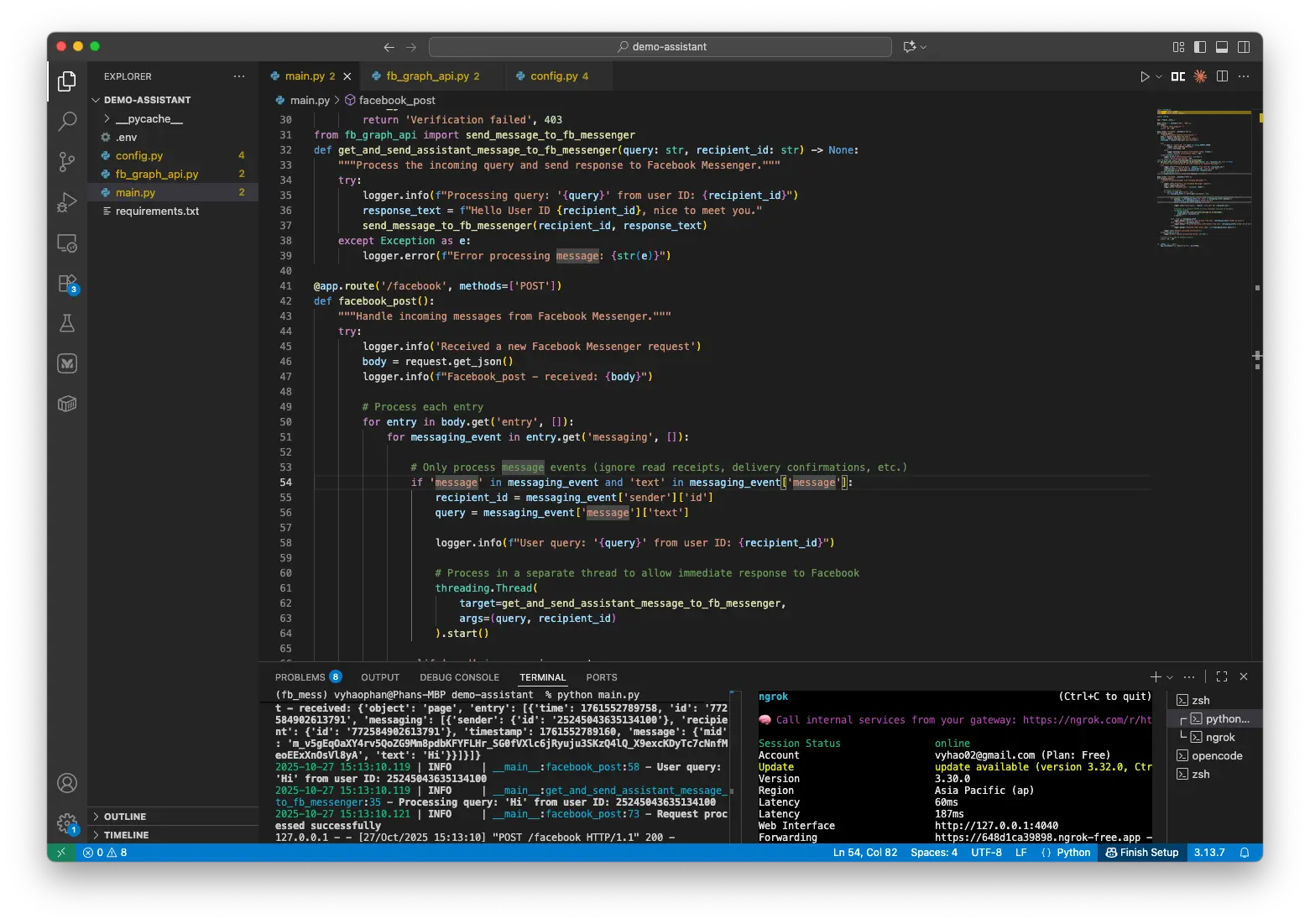Open the Extensions view showing 3 updates

click(67, 283)
